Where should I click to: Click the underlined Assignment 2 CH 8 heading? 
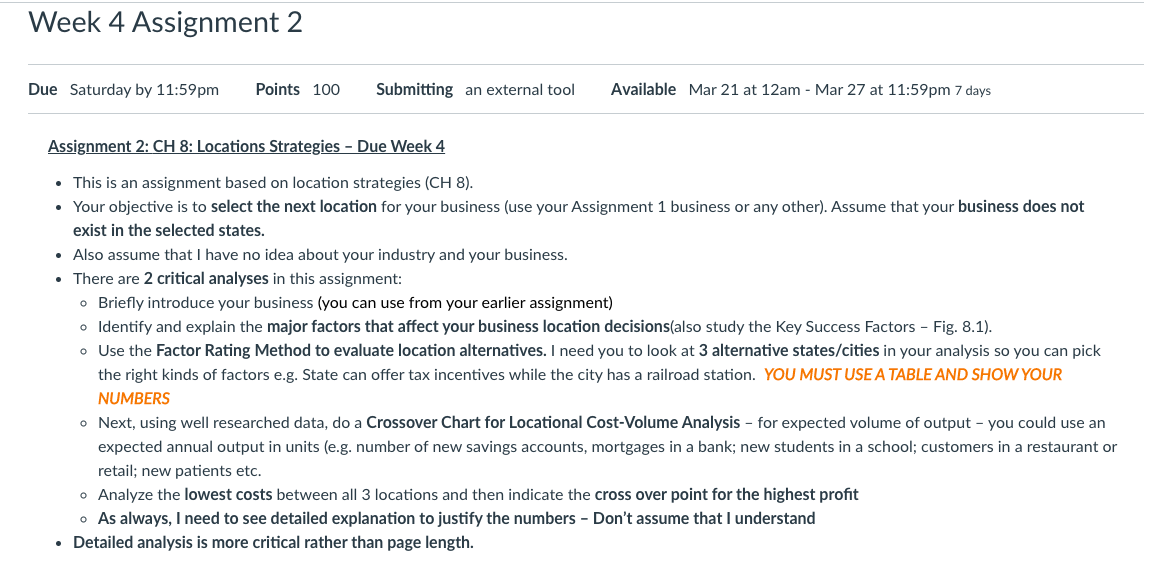coord(246,147)
